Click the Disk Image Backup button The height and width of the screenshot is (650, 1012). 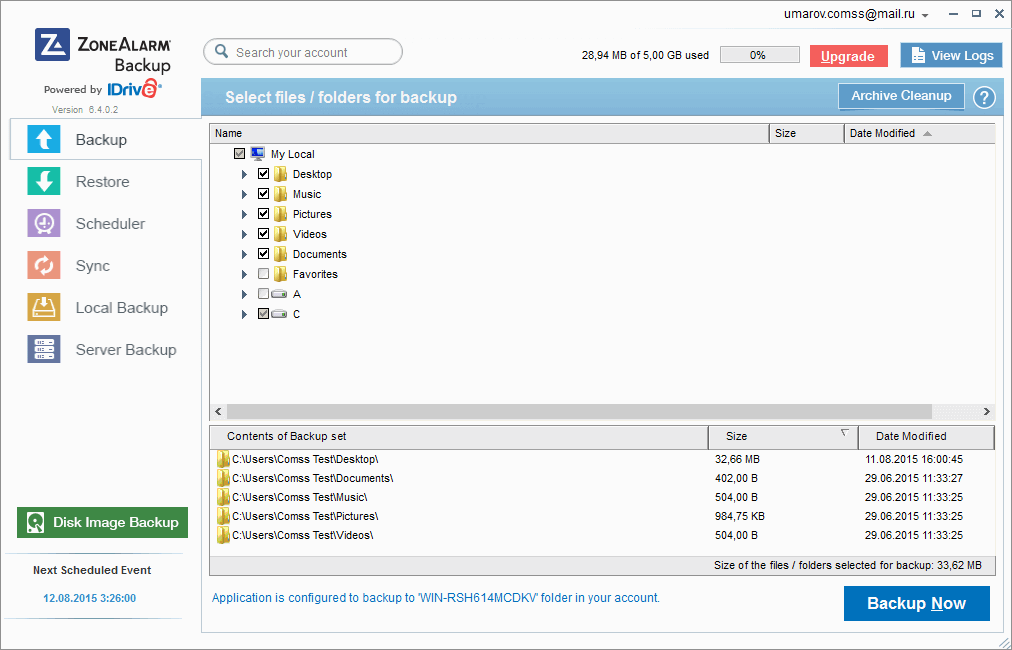click(x=103, y=522)
